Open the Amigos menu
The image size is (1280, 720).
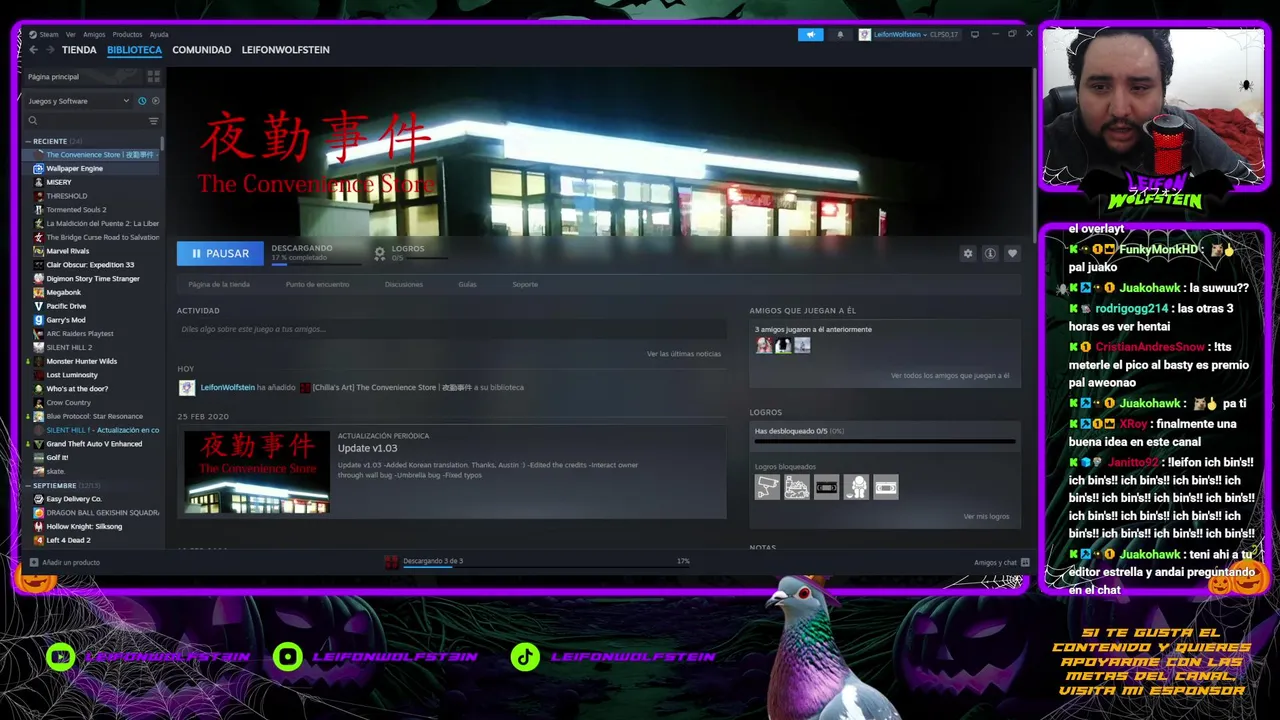94,34
